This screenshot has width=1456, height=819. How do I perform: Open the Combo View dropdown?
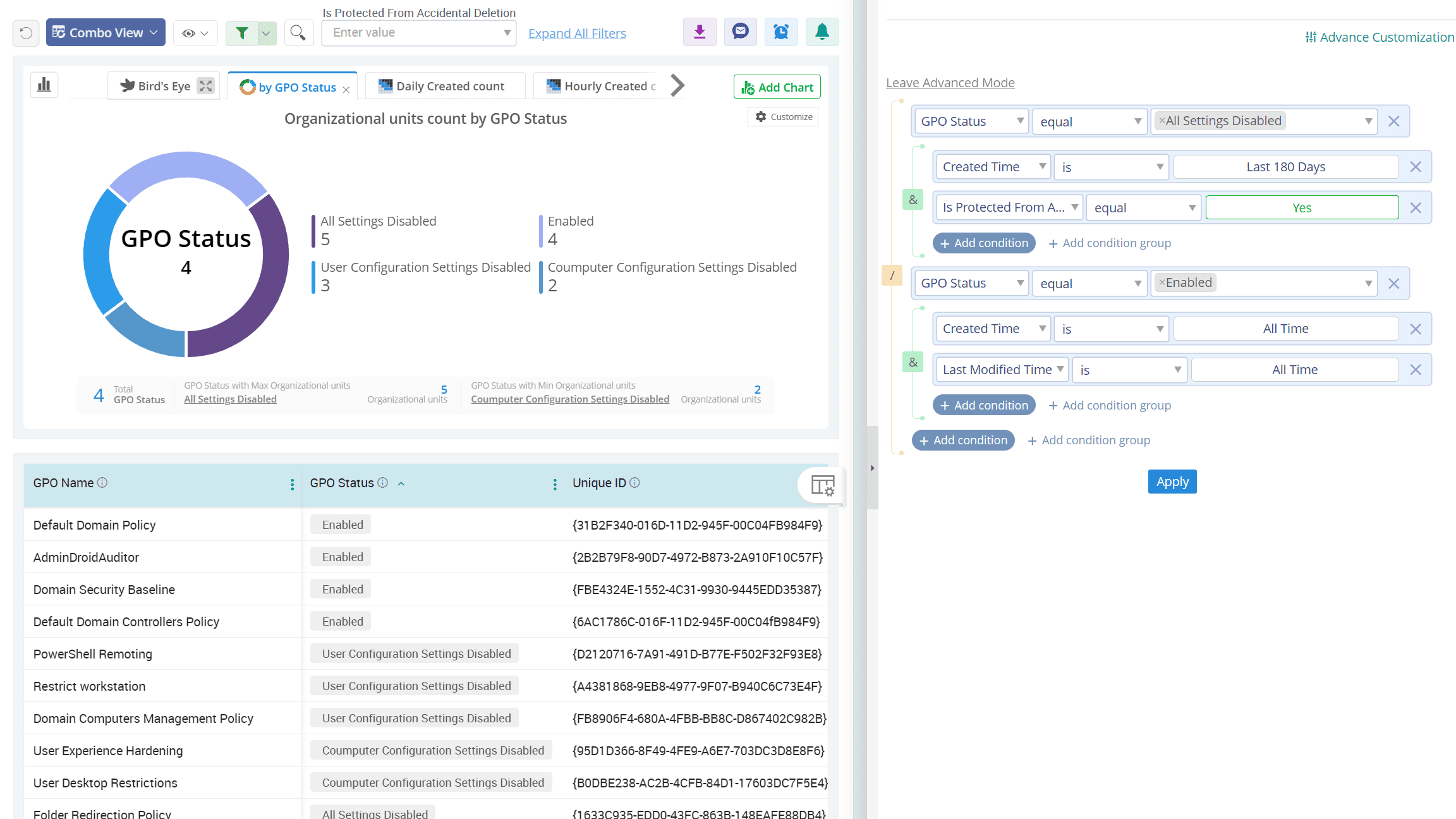tap(106, 32)
